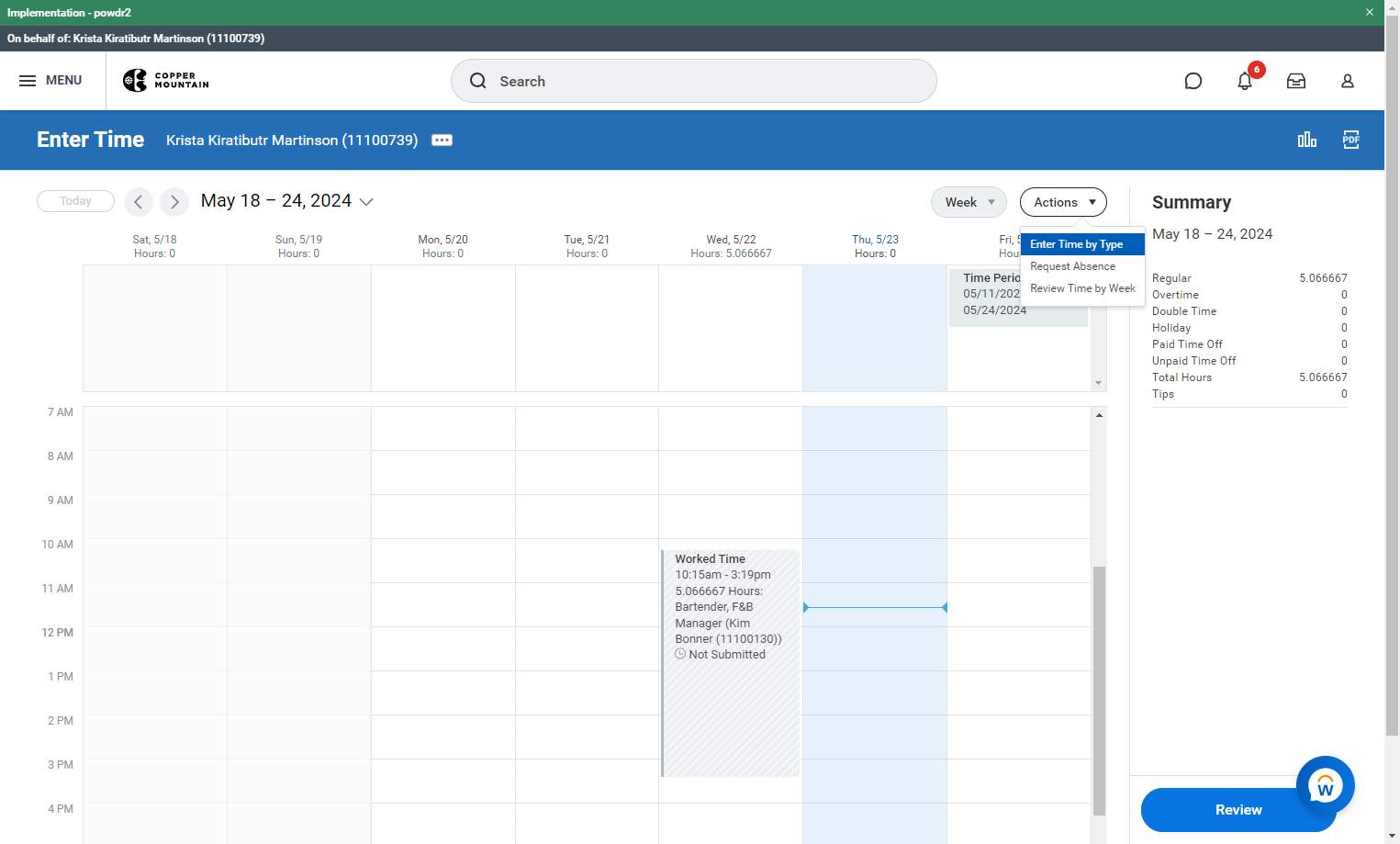Click the Total Hours row in Summary
The image size is (1400, 844).
pos(1249,377)
